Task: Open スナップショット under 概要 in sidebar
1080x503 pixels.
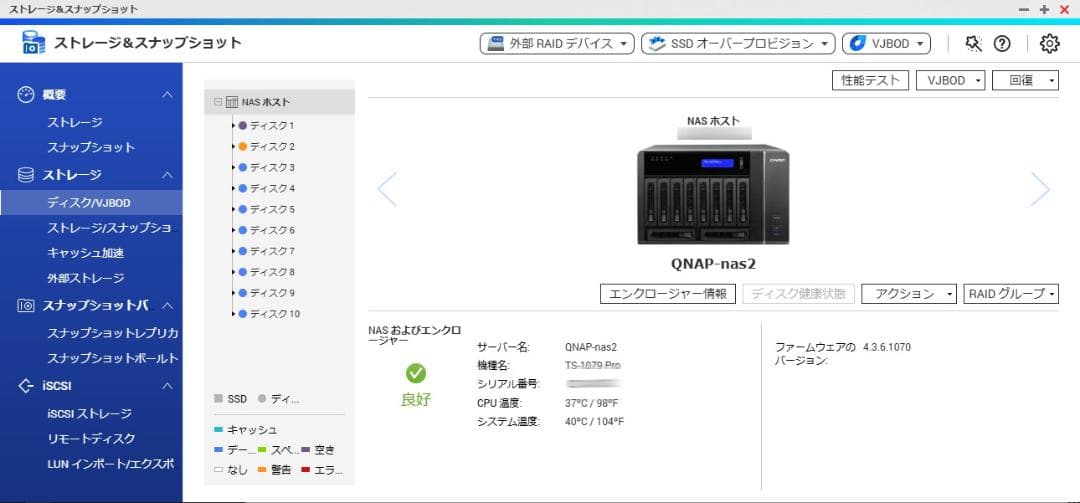Action: pos(91,147)
